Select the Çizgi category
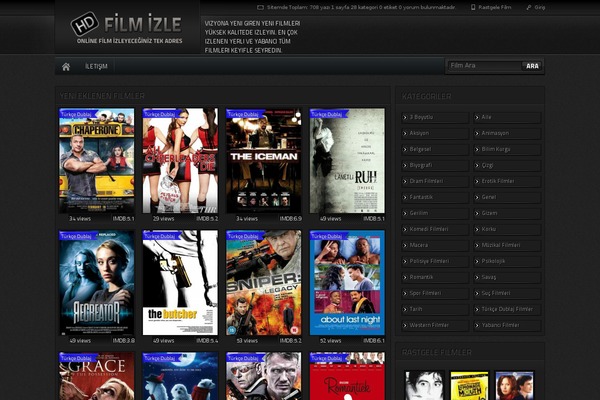The height and width of the screenshot is (400, 600). 507,165
